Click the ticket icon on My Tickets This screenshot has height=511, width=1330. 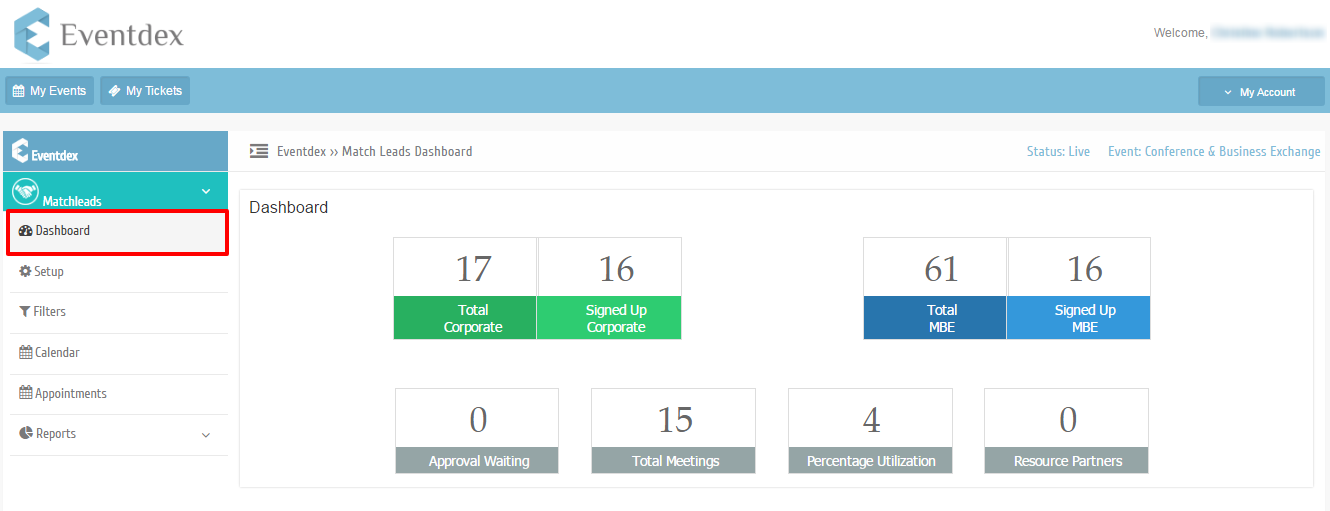pos(115,91)
